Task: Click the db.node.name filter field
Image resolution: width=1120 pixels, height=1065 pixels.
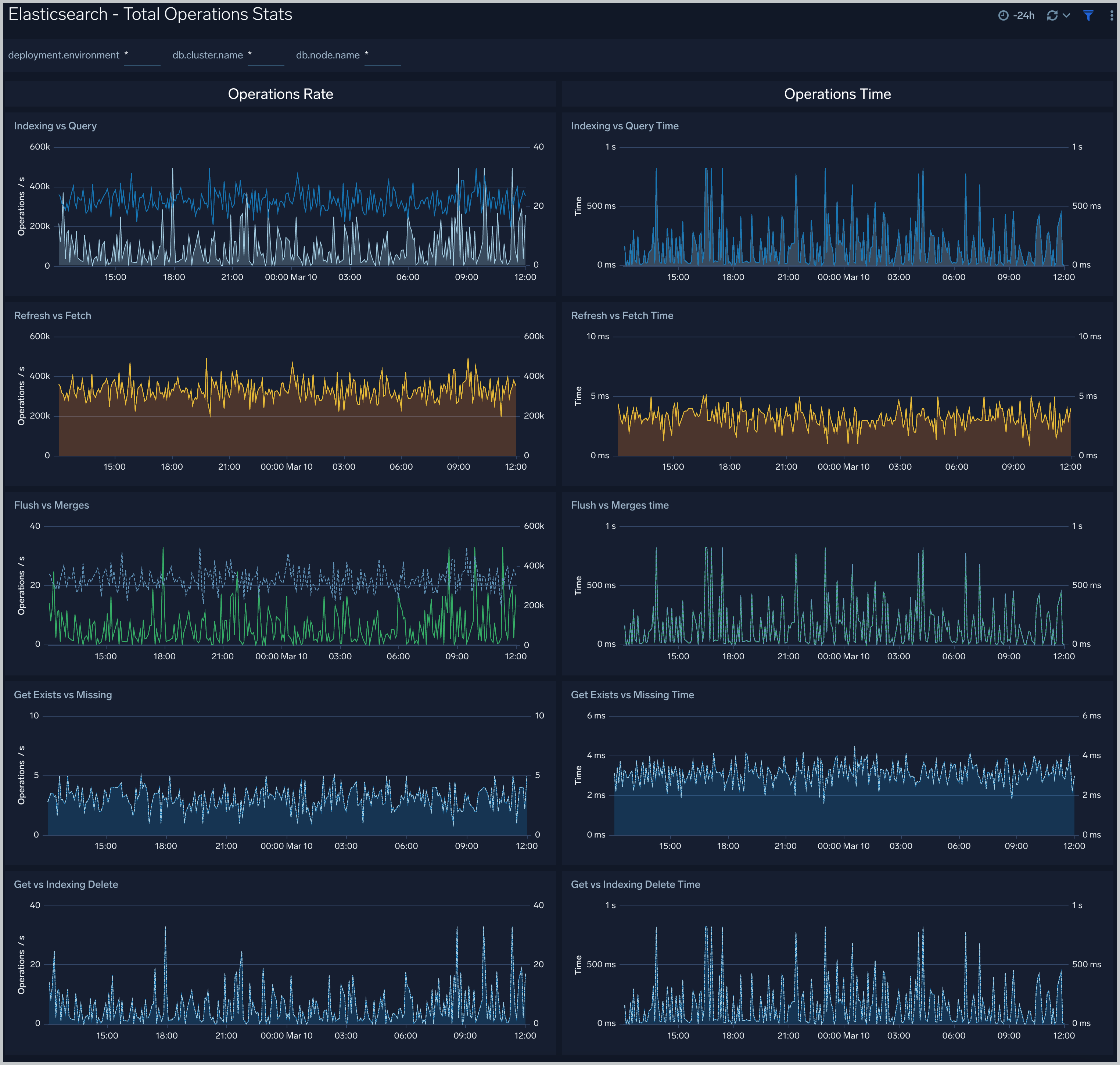Action: point(383,55)
